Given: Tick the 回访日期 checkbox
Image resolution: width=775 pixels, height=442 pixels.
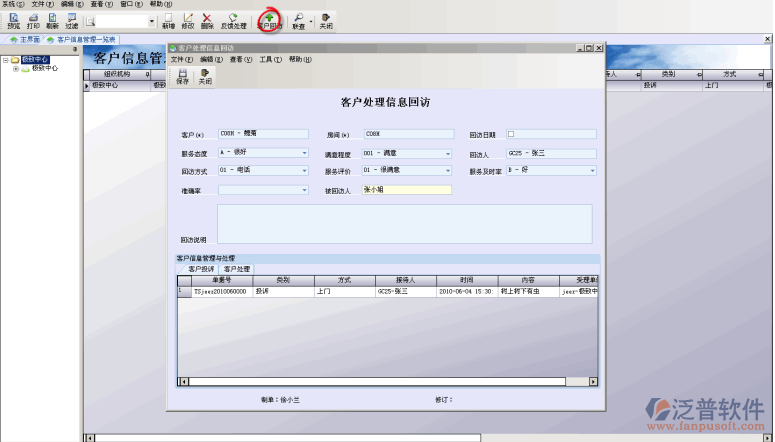Looking at the screenshot, I should (x=511, y=133).
